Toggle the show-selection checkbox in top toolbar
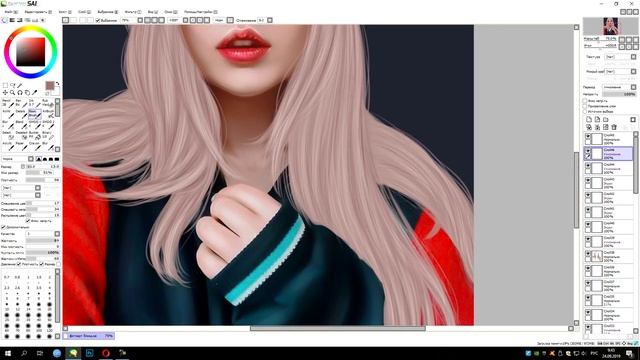This screenshot has width=640, height=360. point(98,20)
